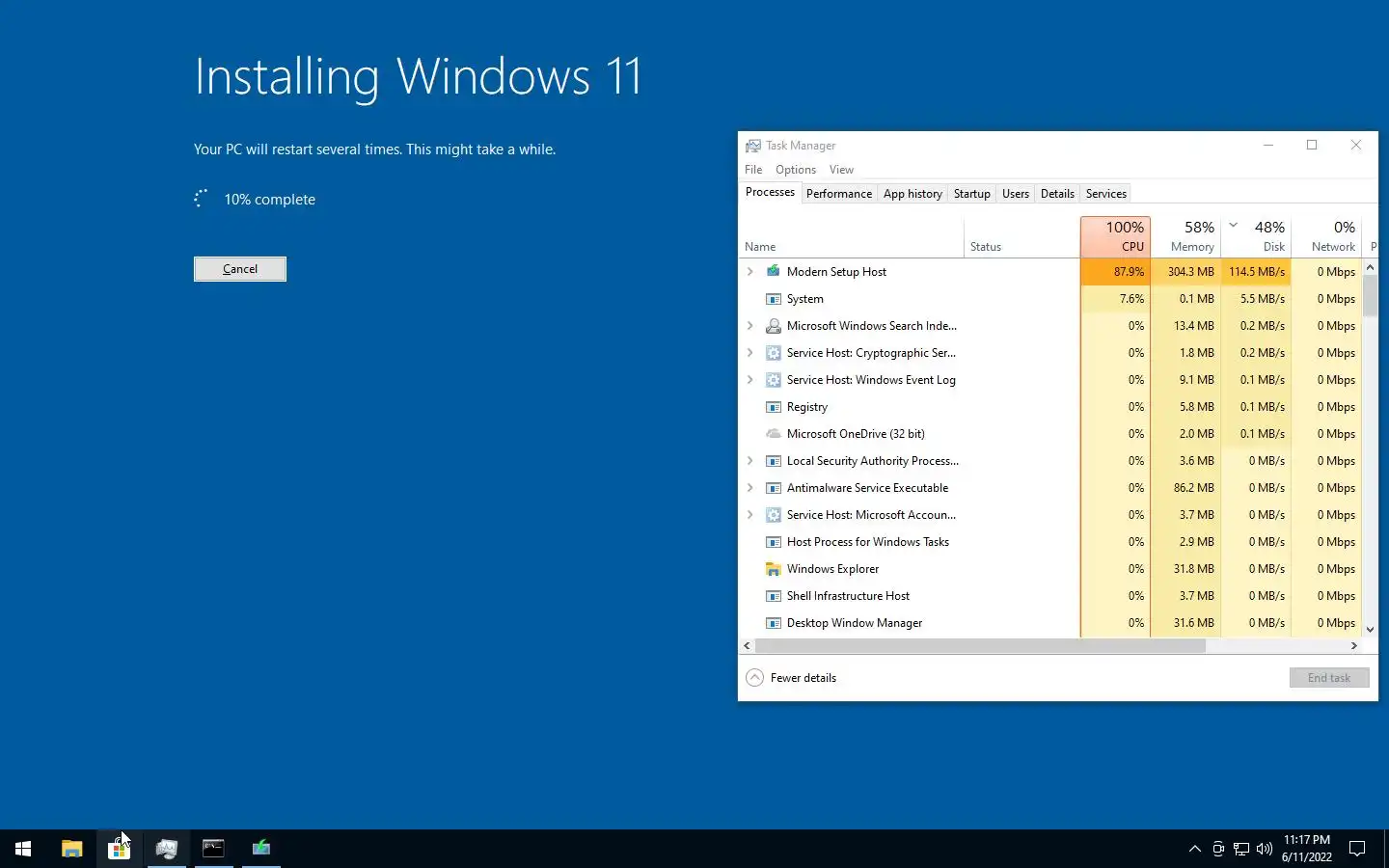This screenshot has height=868, width=1389.
Task: Click the horizontal scrollbar thumb
Action: point(980,646)
